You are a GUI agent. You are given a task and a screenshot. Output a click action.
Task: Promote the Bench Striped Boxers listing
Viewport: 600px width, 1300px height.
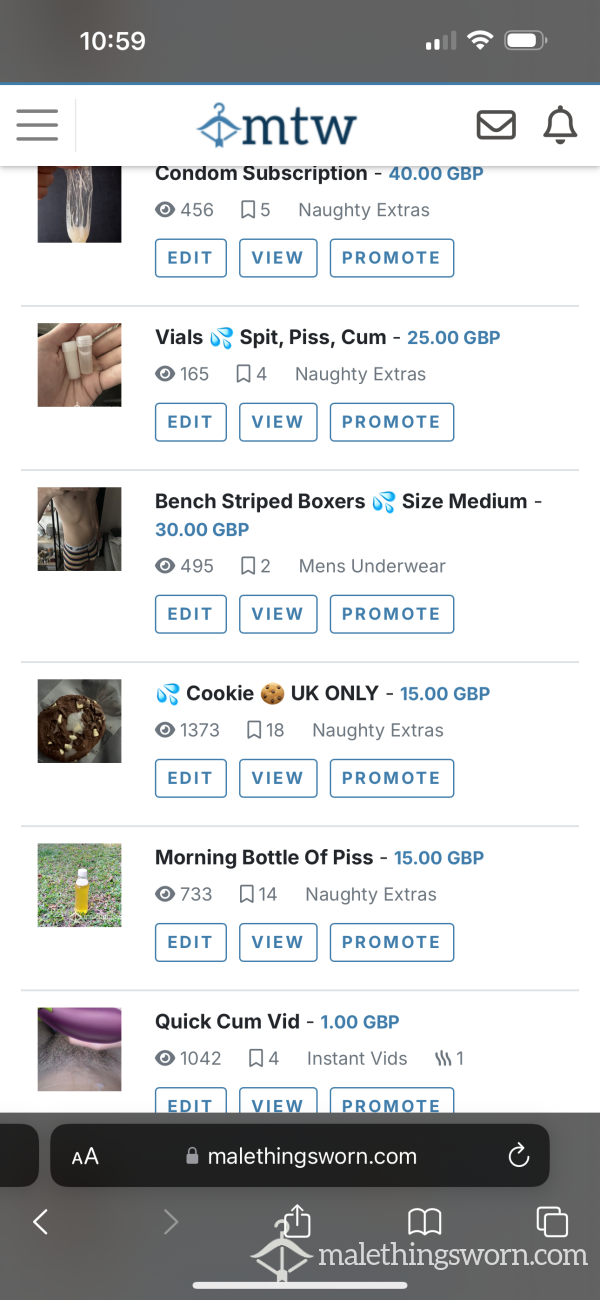[391, 614]
